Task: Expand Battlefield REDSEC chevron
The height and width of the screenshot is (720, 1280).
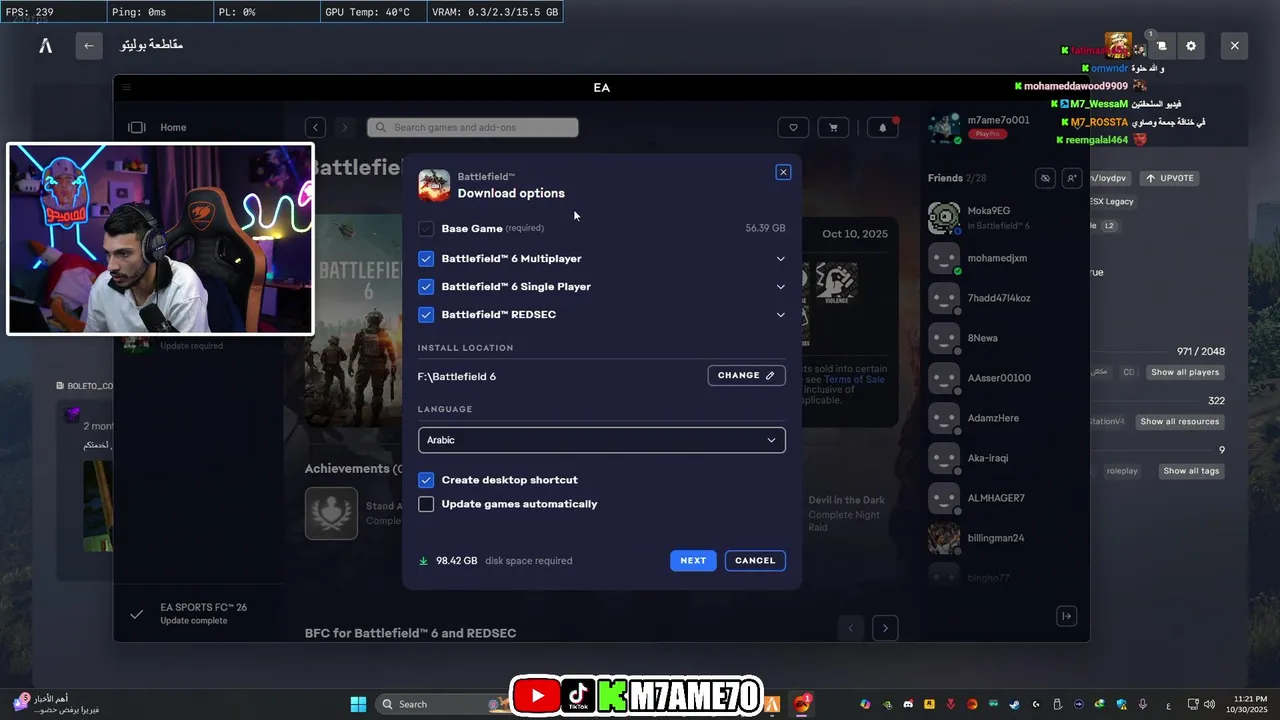Action: [x=780, y=315]
